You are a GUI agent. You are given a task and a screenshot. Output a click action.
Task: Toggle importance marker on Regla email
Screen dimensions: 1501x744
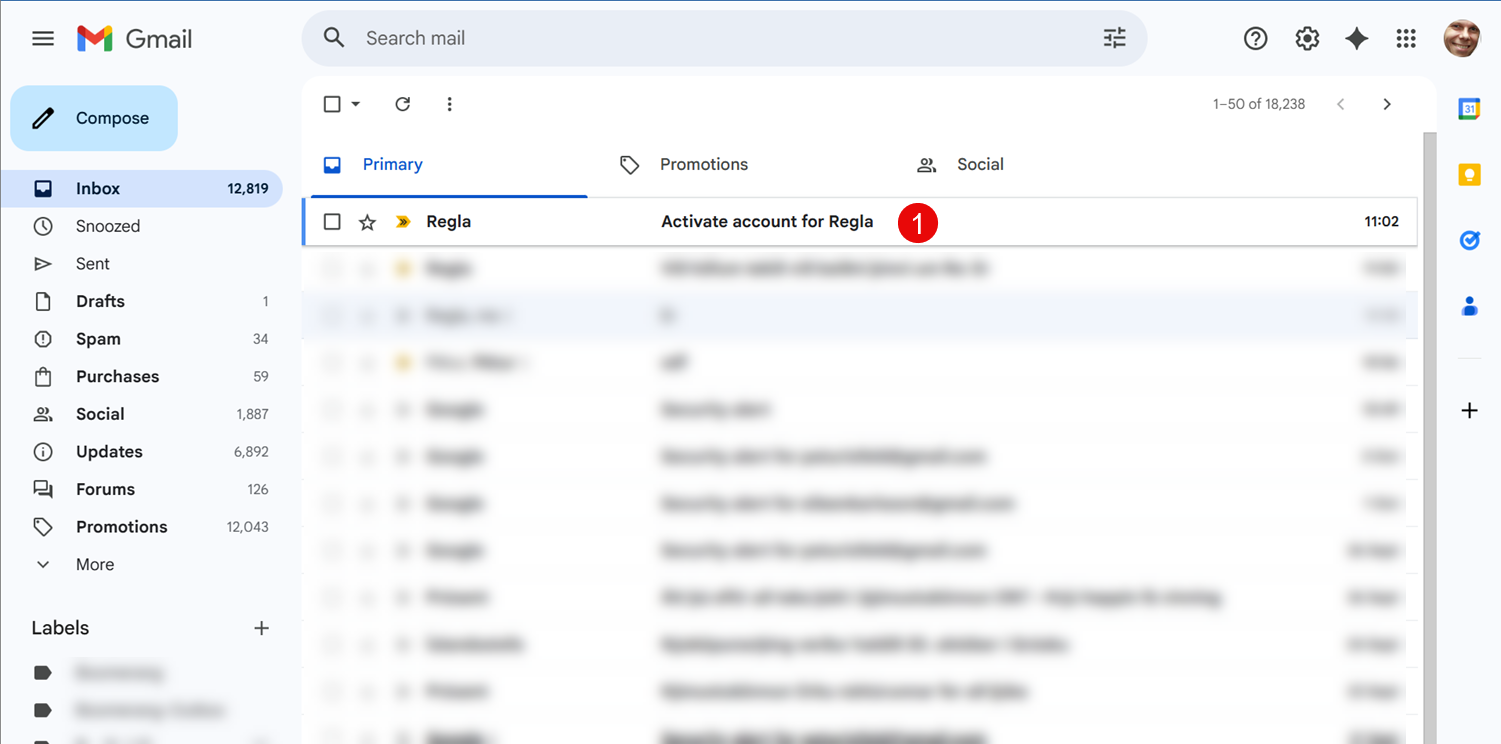(x=403, y=222)
